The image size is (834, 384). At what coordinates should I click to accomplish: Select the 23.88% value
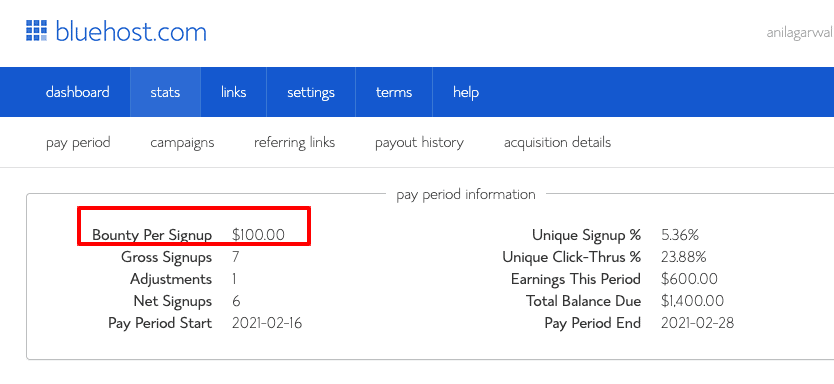tap(683, 257)
